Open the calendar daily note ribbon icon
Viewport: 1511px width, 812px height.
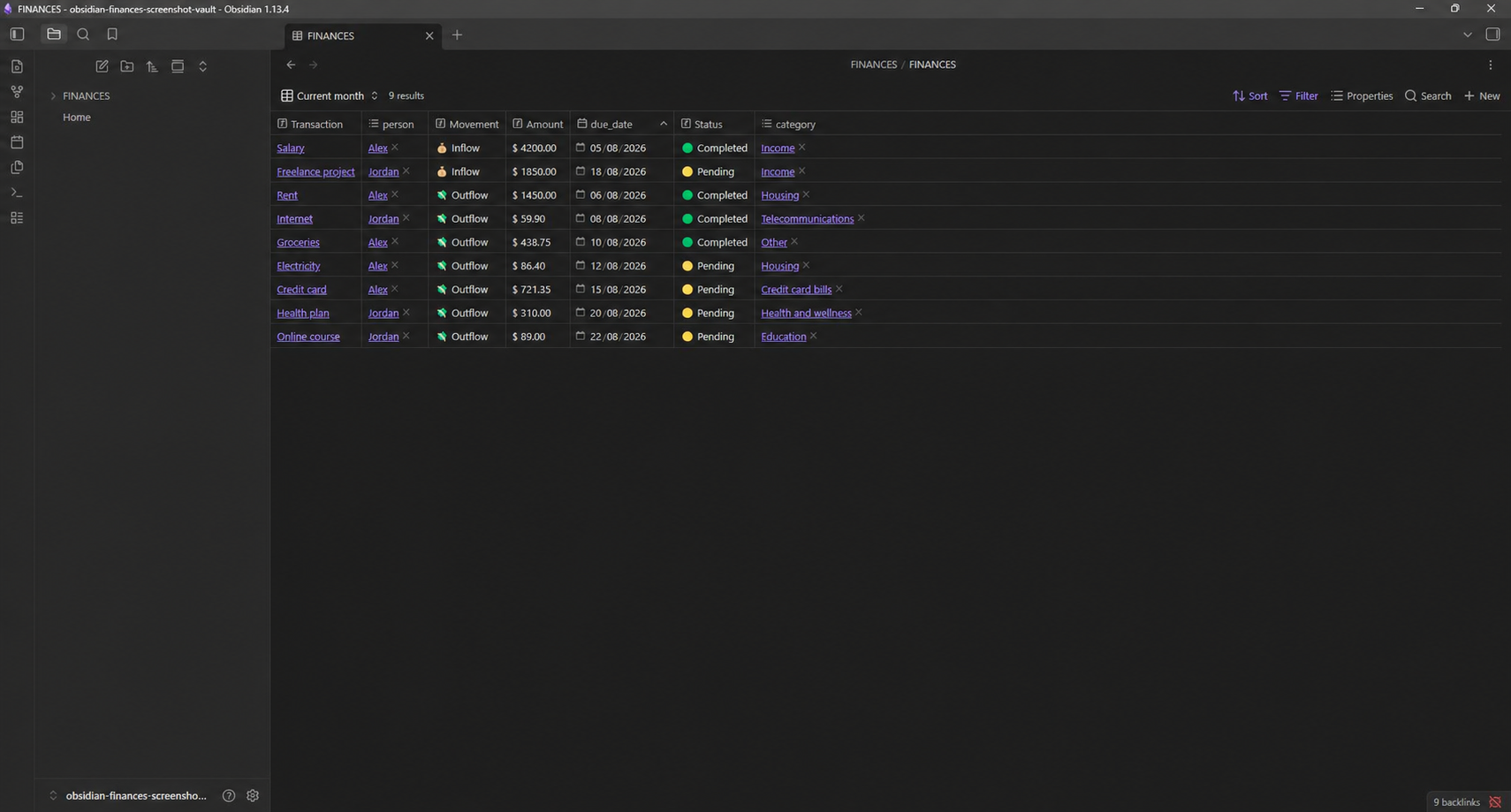tap(17, 142)
